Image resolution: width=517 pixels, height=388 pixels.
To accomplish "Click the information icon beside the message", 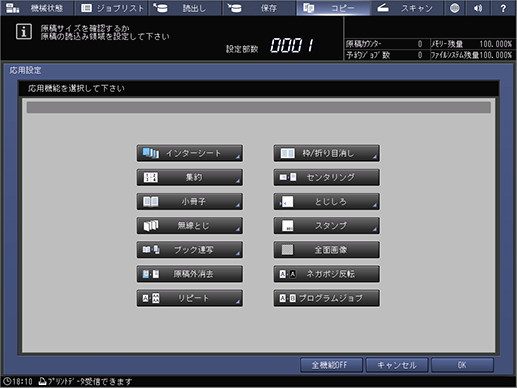I will pyautogui.click(x=24, y=32).
